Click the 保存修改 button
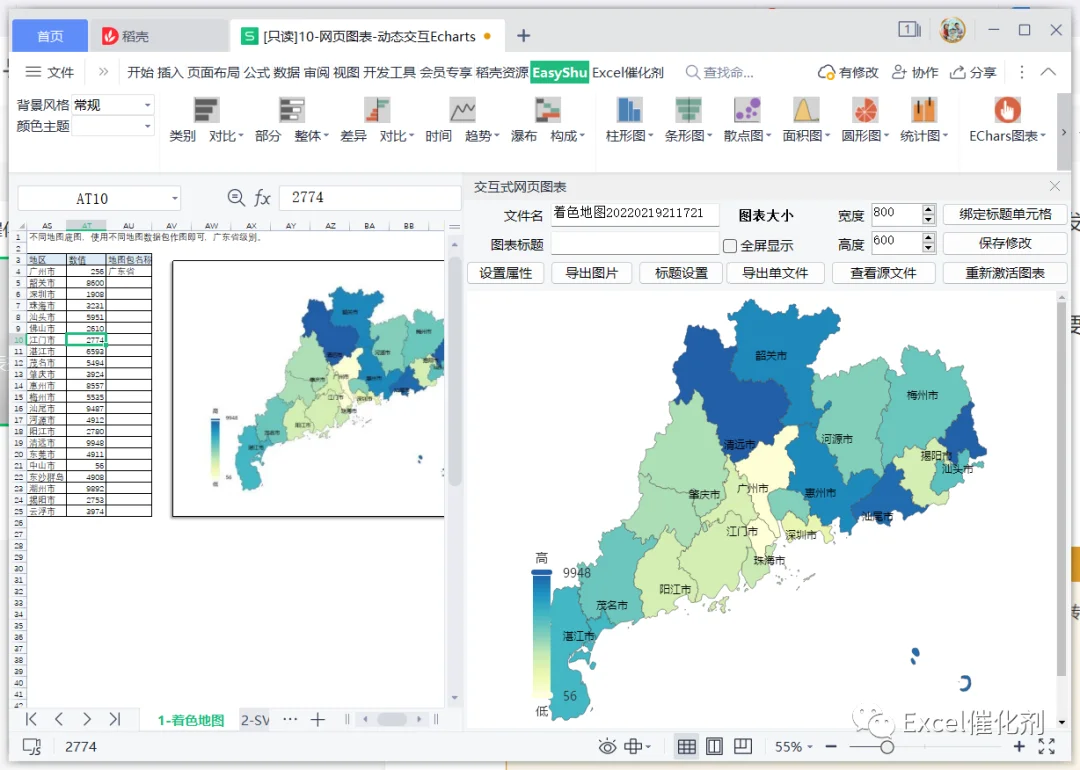Viewport: 1080px width, 770px height. [x=1005, y=243]
